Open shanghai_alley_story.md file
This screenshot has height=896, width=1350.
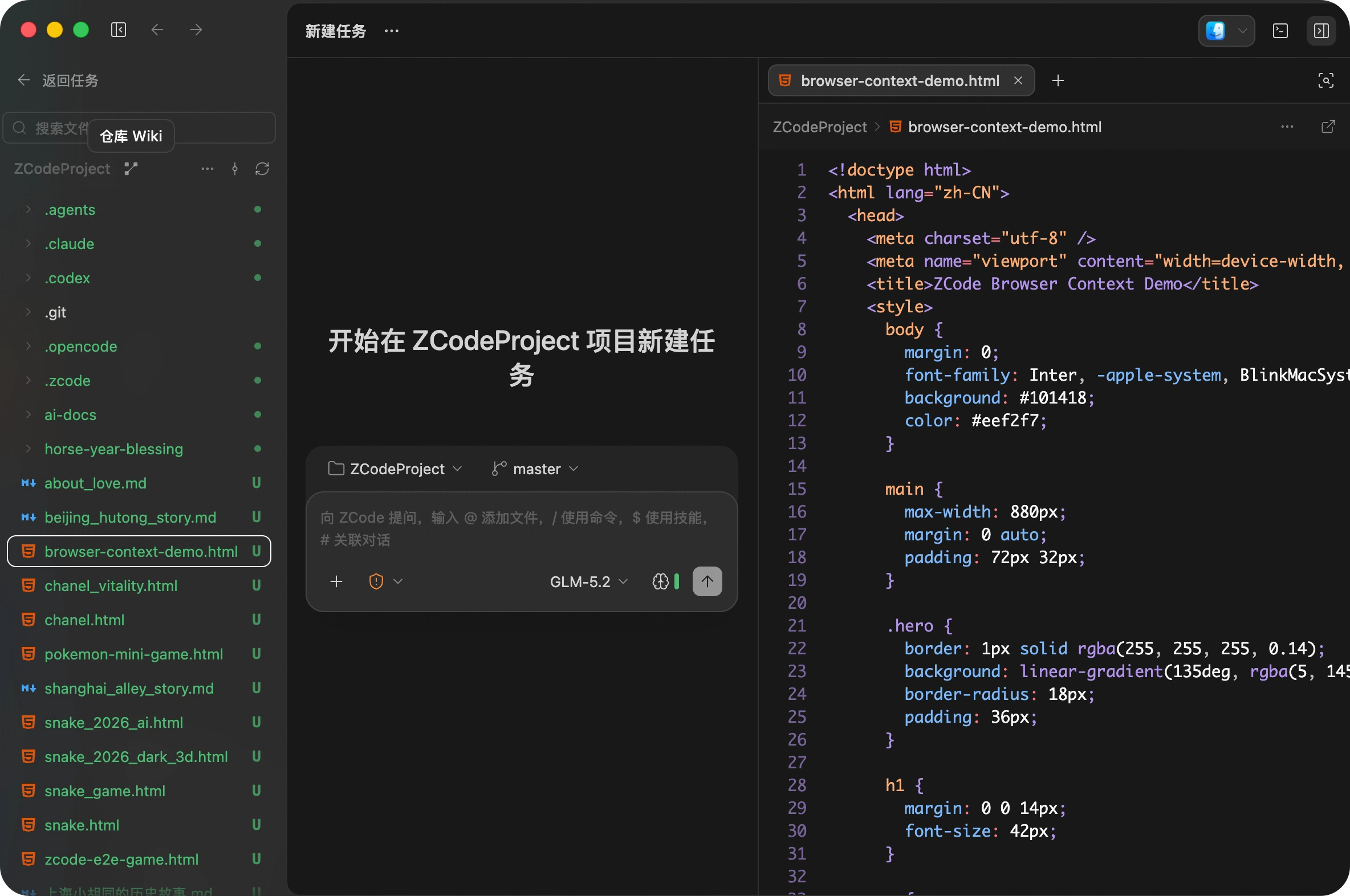click(x=139, y=689)
